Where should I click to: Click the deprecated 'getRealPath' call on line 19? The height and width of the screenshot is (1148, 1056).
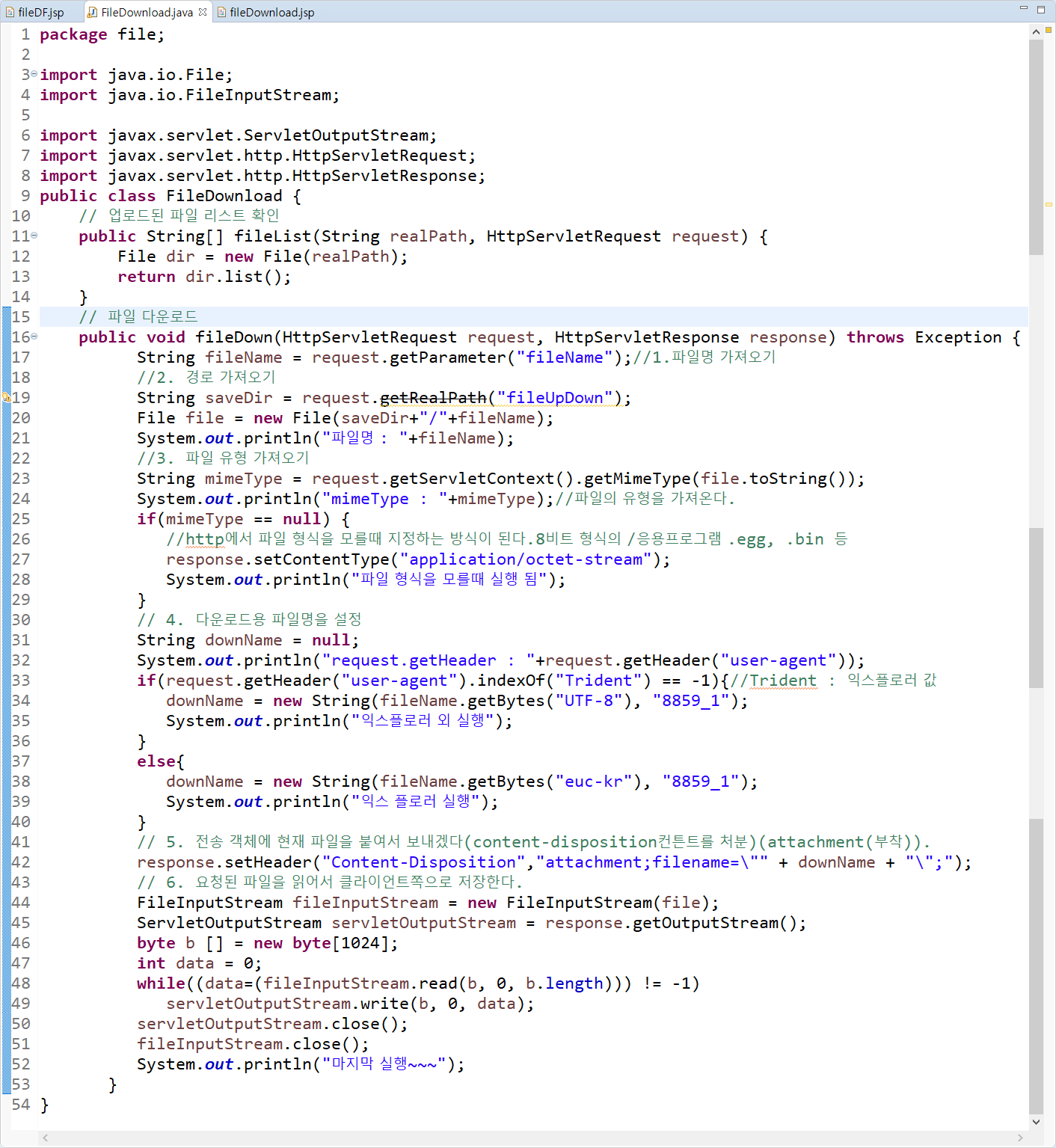pos(434,398)
